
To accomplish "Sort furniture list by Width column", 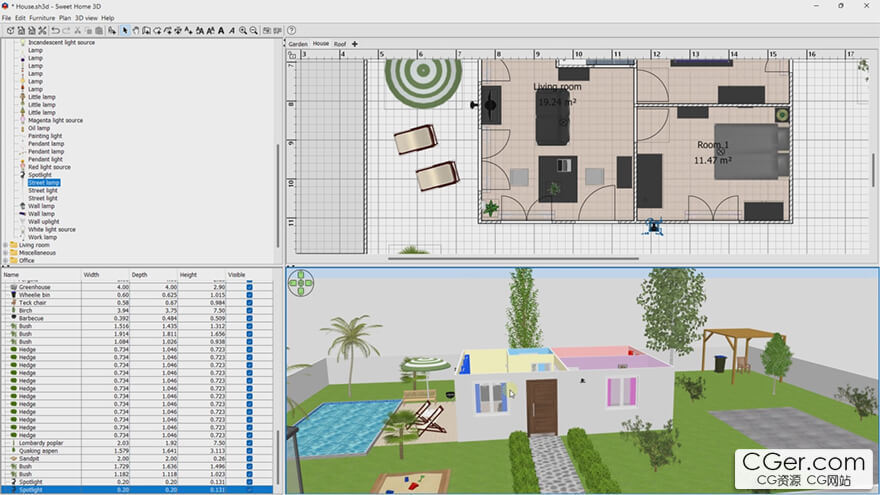I will (x=106, y=275).
